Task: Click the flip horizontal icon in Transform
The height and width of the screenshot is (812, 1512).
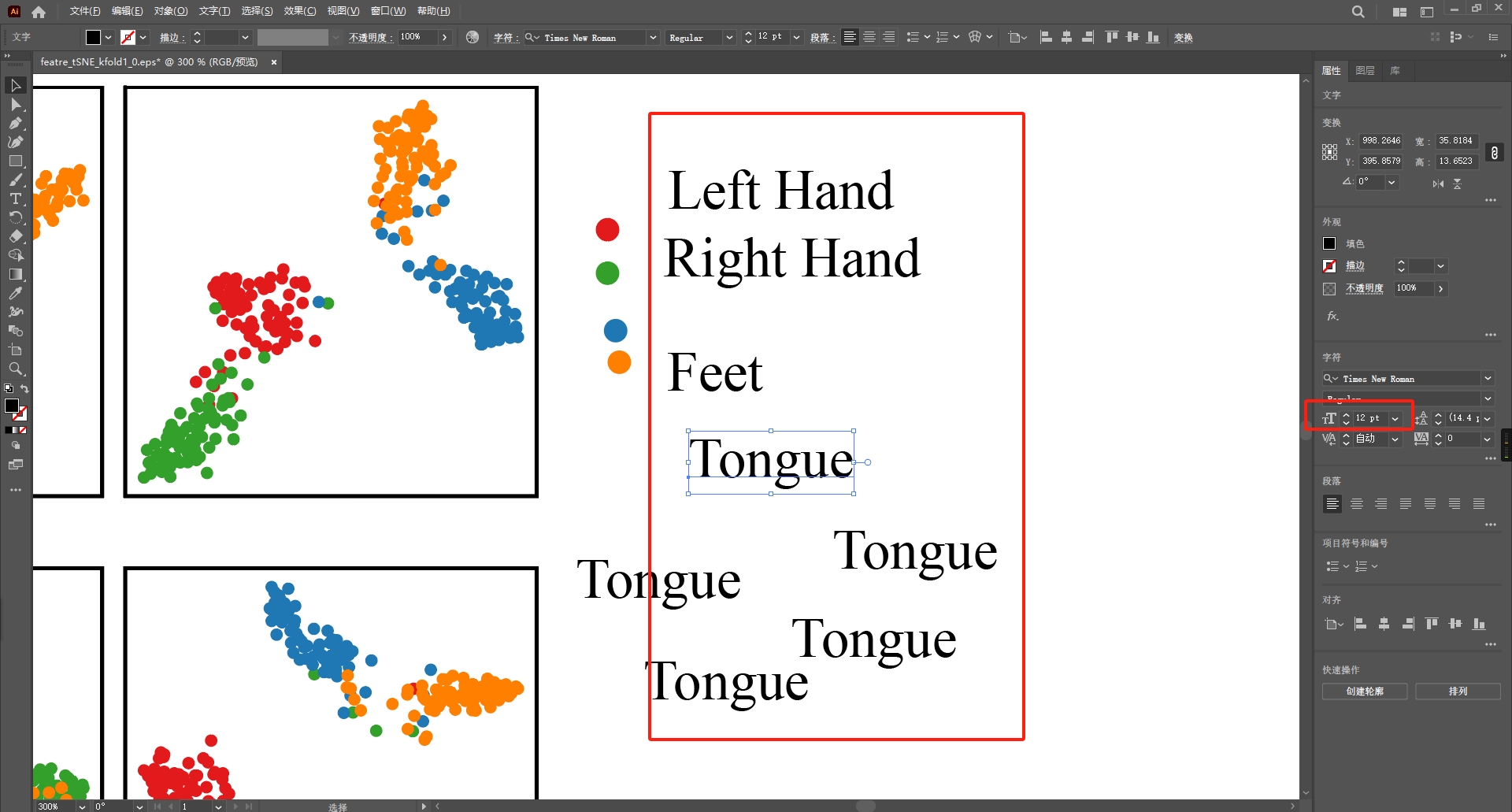Action: click(x=1438, y=184)
